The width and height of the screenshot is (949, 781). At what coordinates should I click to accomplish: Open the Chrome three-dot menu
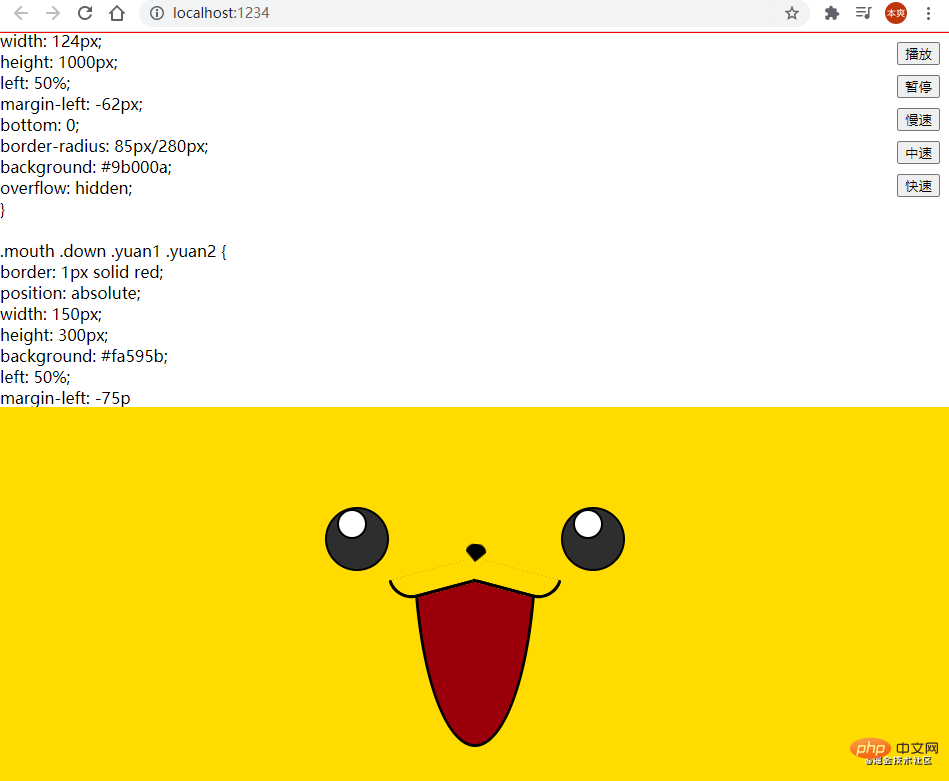point(927,13)
